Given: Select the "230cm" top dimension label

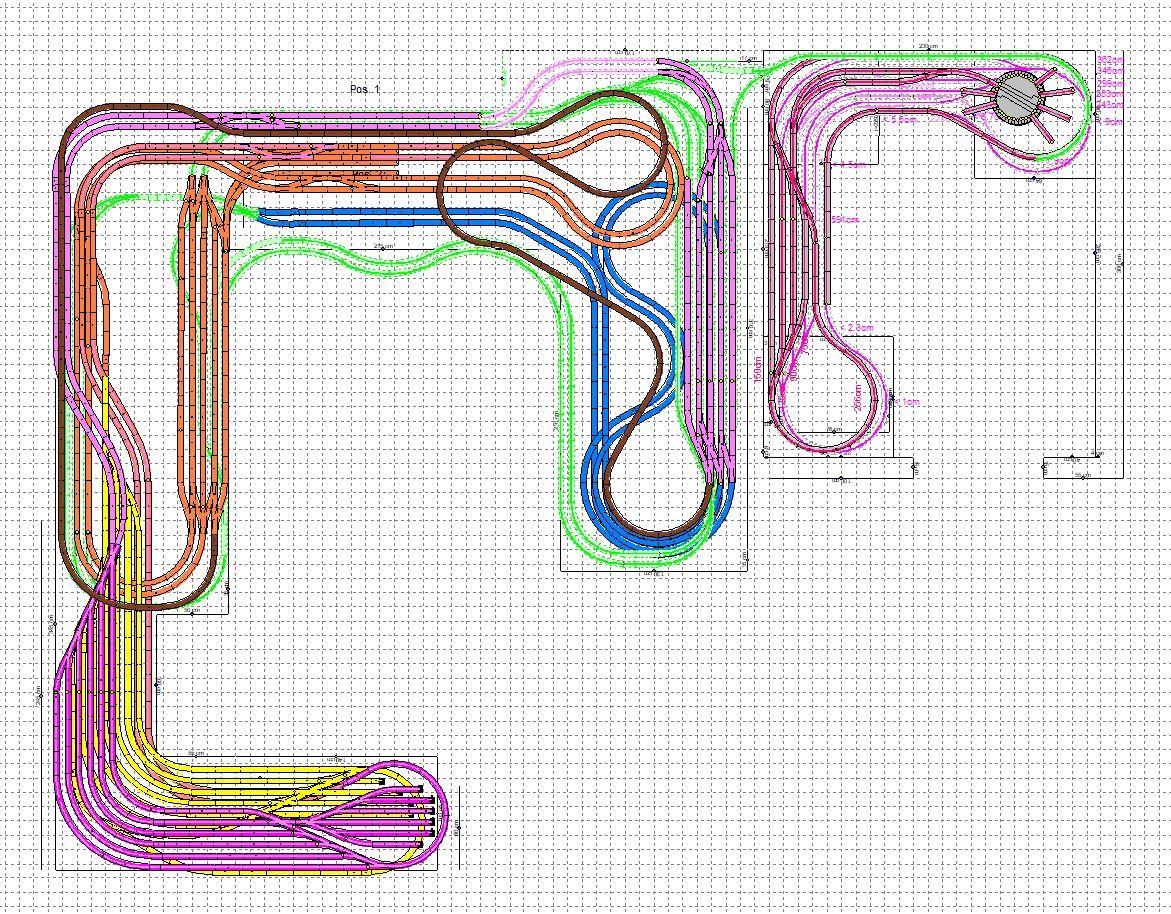Looking at the screenshot, I should [x=927, y=47].
